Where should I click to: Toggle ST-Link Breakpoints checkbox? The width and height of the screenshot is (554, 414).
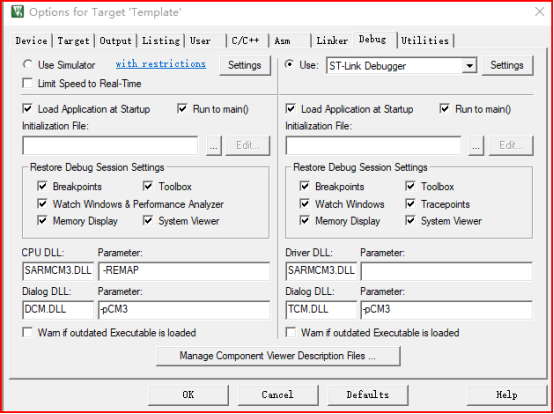click(x=304, y=186)
